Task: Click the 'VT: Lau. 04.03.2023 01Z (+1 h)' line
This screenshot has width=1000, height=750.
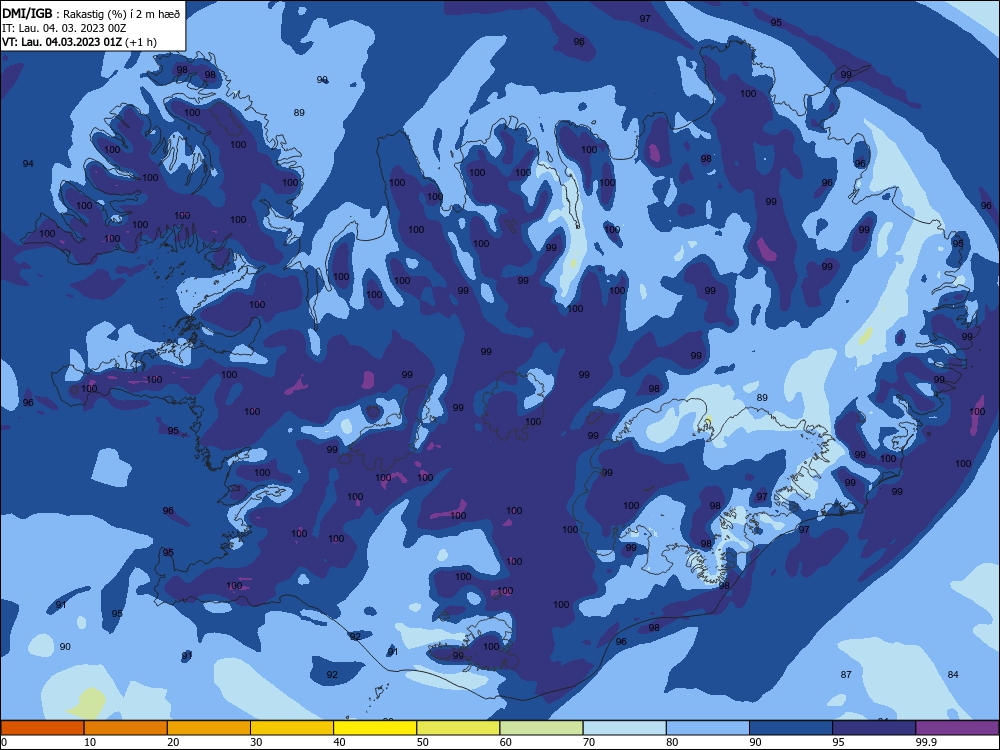Action: tap(79, 42)
